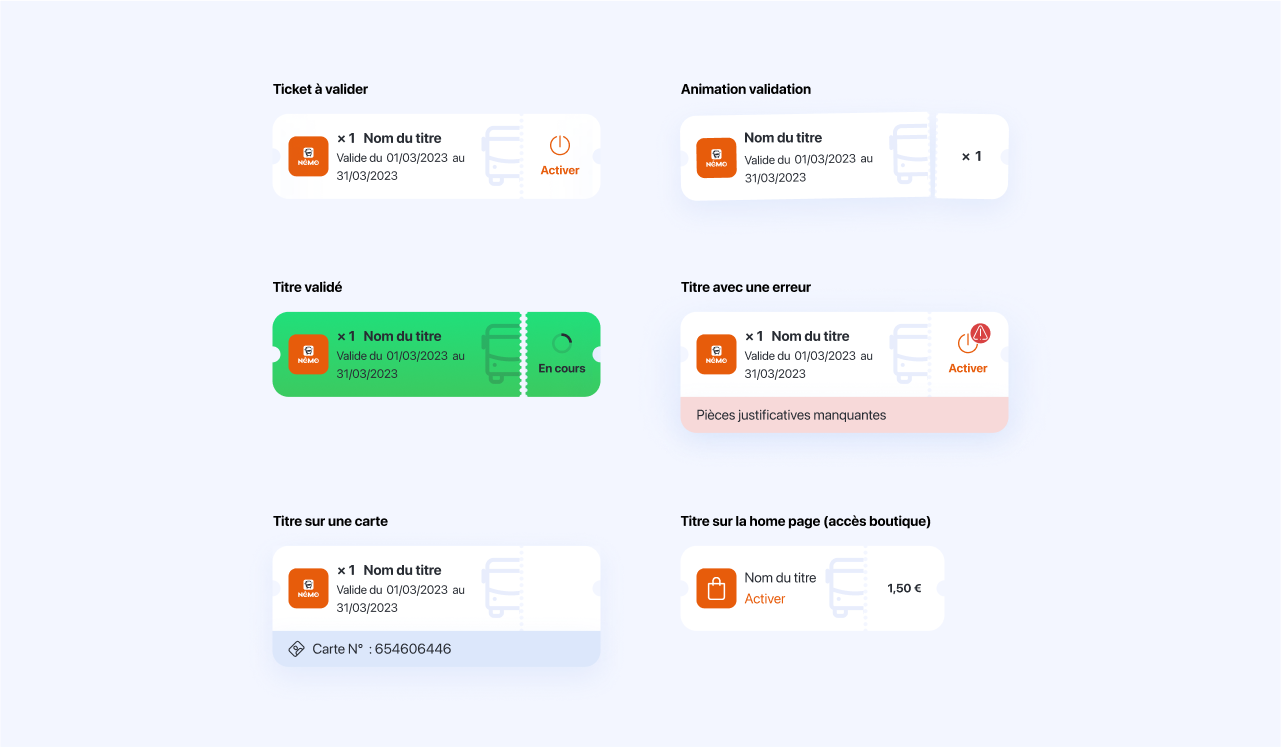Viewport: 1281px width, 747px height.
Task: Click 'Activer' label in 'Ticket à valider' card
Action: point(560,170)
